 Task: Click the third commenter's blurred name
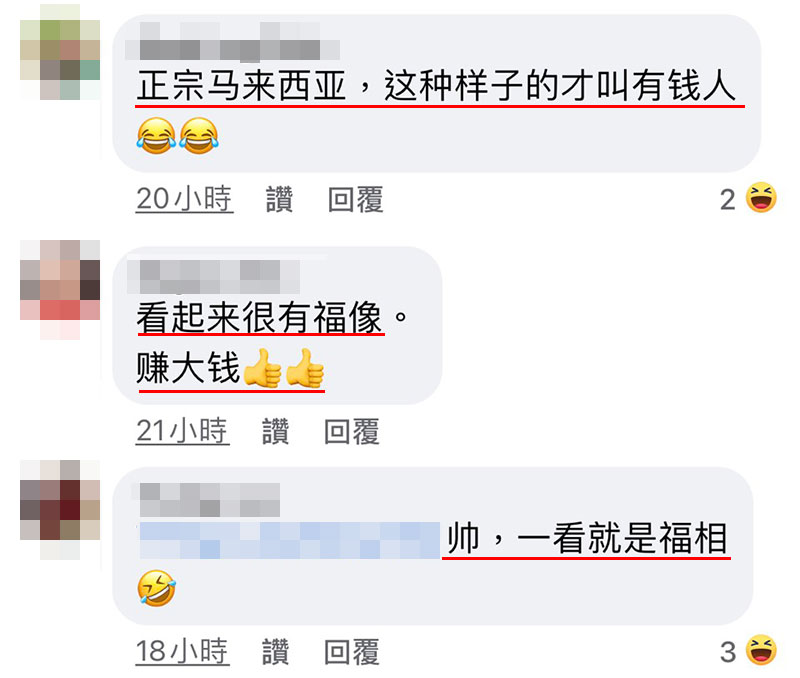point(210,499)
